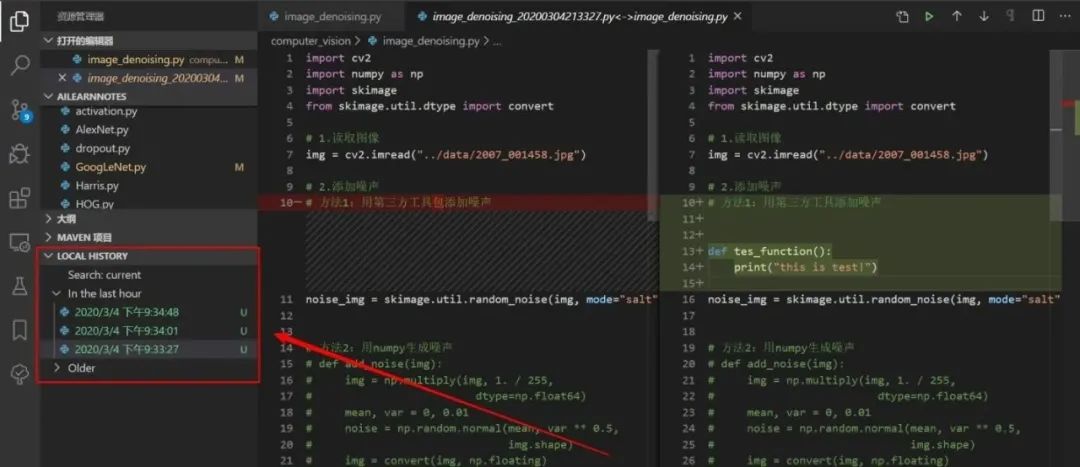The height and width of the screenshot is (467, 1080).
Task: Collapse the AILEARNNOTES folder section
Action: pyautogui.click(x=149, y=96)
